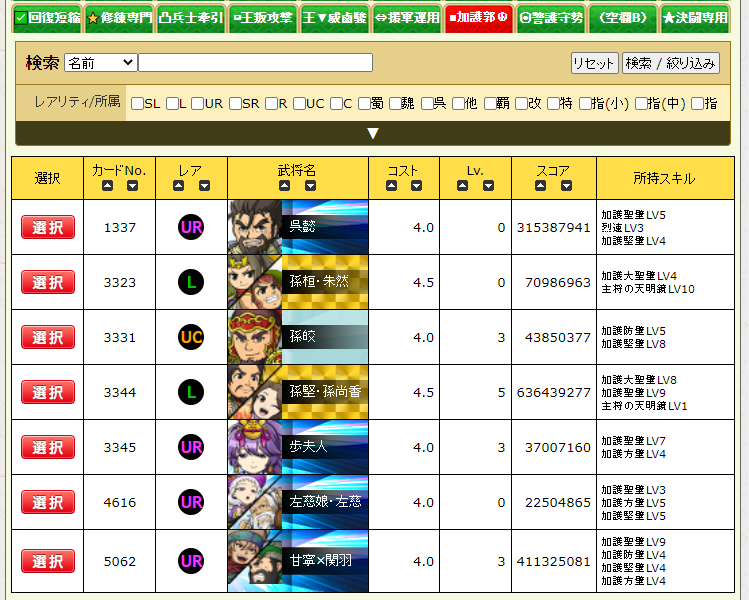749x600 pixels.
Task: Click score value 315387941
Action: (x=554, y=227)
